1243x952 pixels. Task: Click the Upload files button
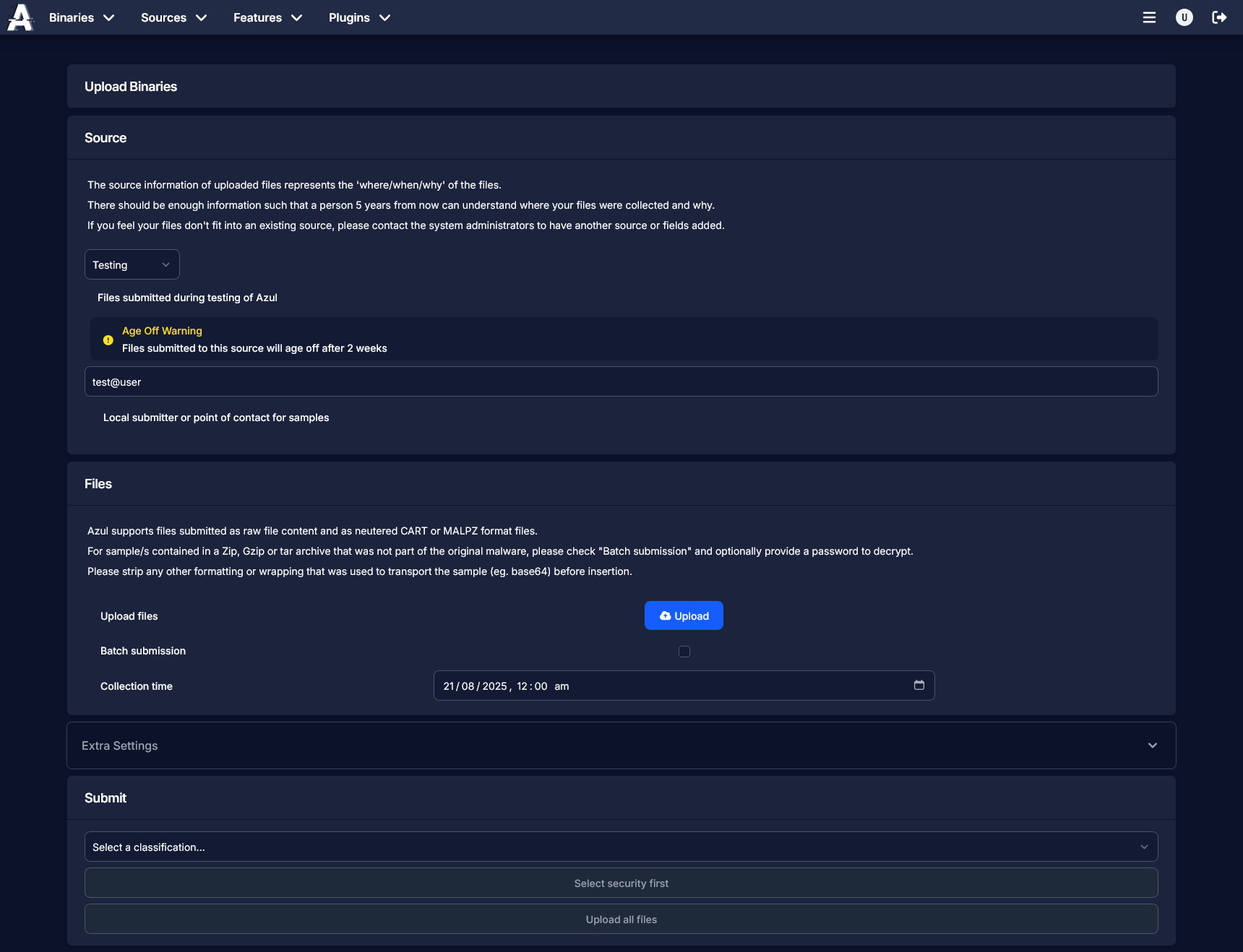[683, 615]
